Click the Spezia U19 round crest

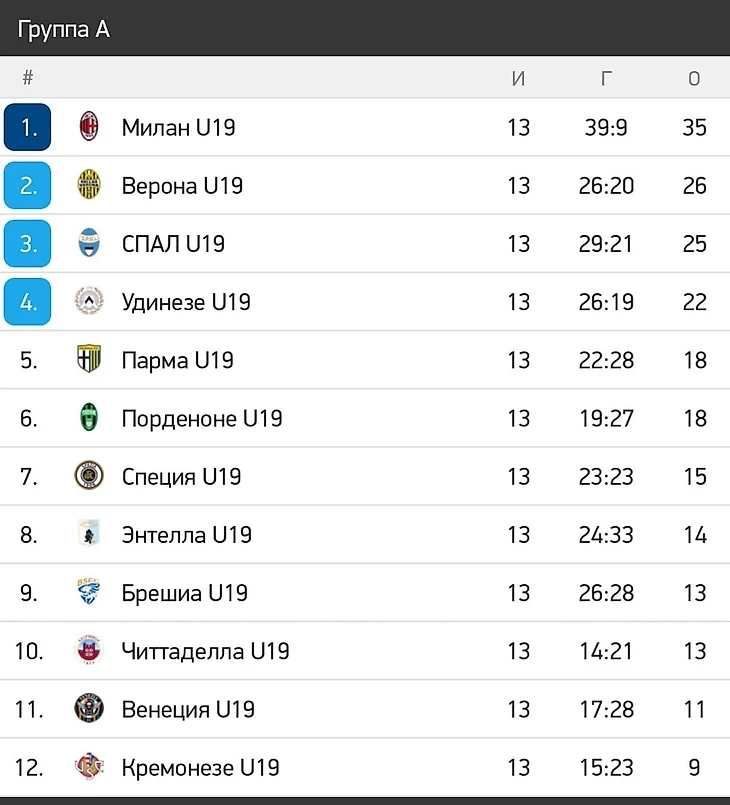(89, 476)
